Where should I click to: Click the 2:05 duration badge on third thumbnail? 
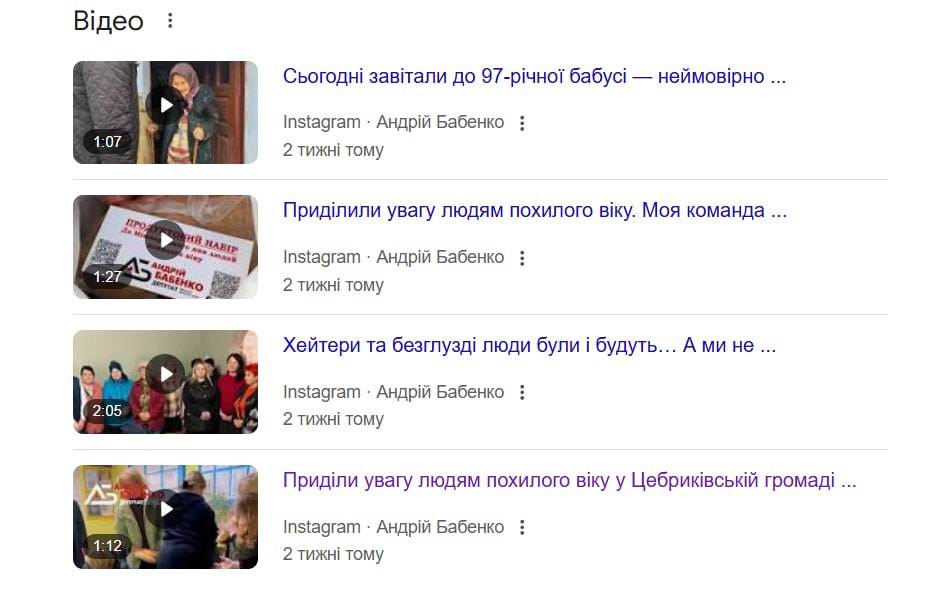point(107,411)
